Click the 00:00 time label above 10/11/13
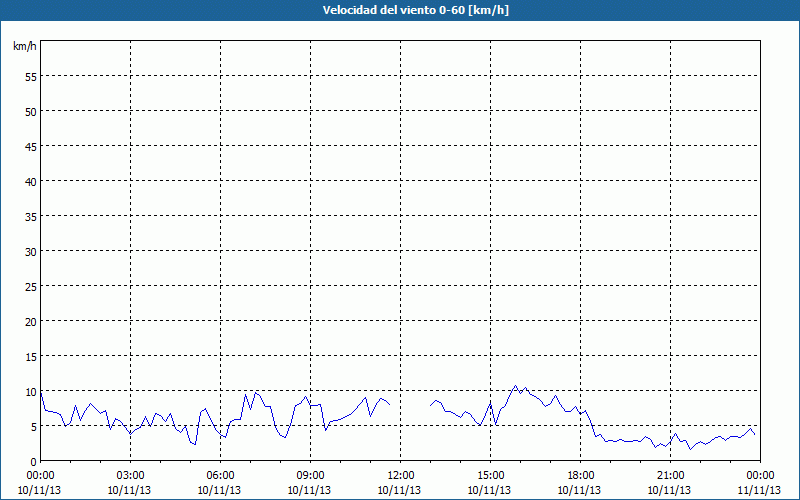Viewport: 800px width, 500px height. pyautogui.click(x=40, y=476)
